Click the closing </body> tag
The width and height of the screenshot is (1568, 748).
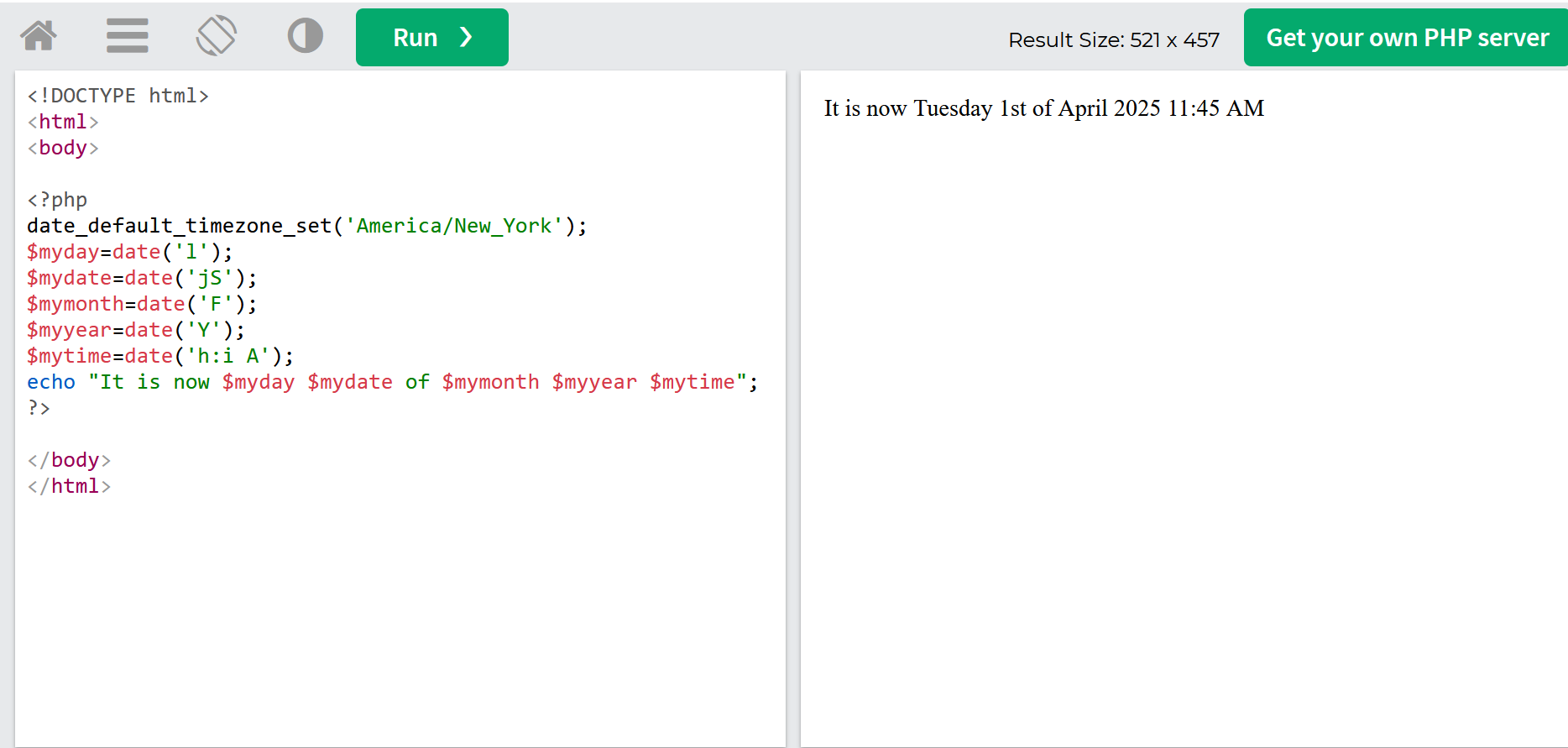(x=69, y=460)
